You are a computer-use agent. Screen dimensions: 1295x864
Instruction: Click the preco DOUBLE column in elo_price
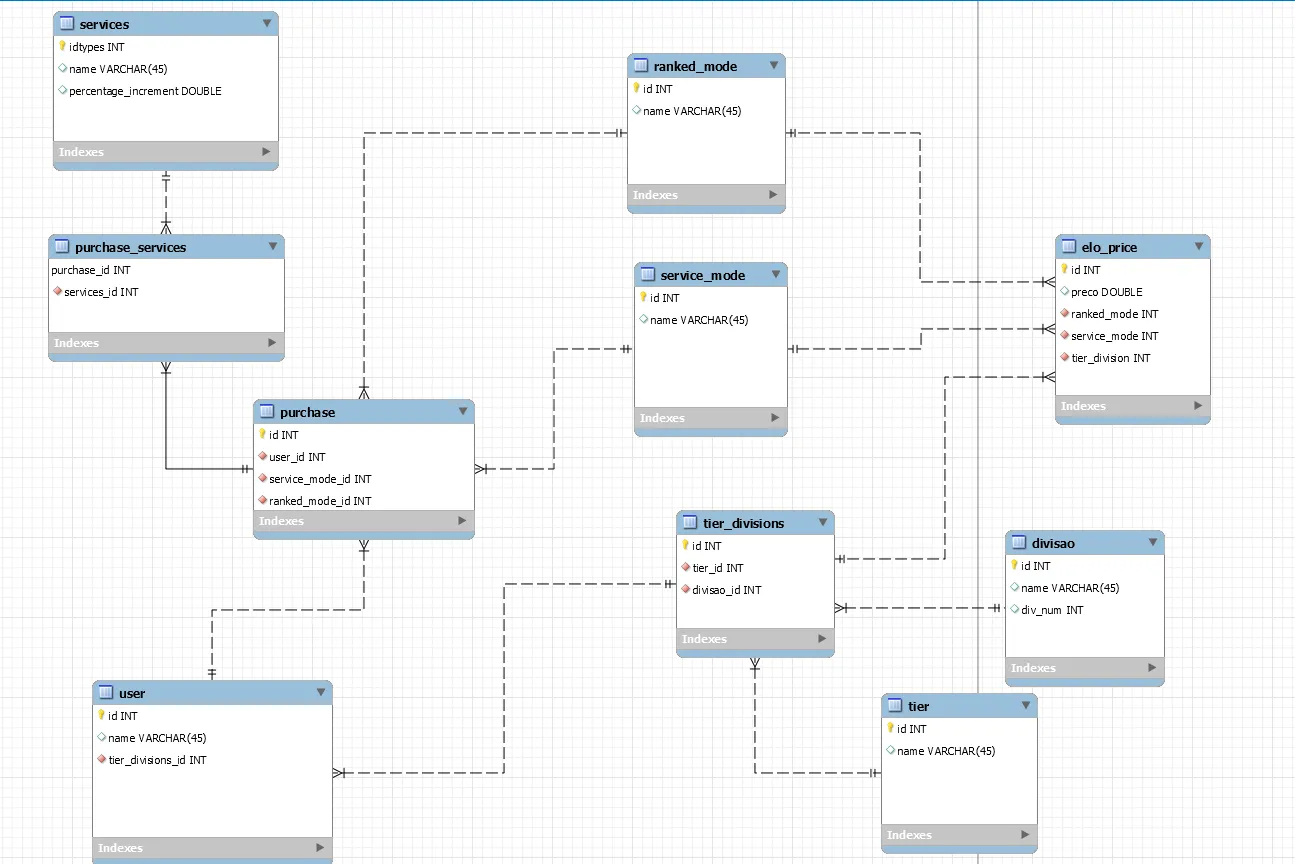(x=1106, y=292)
